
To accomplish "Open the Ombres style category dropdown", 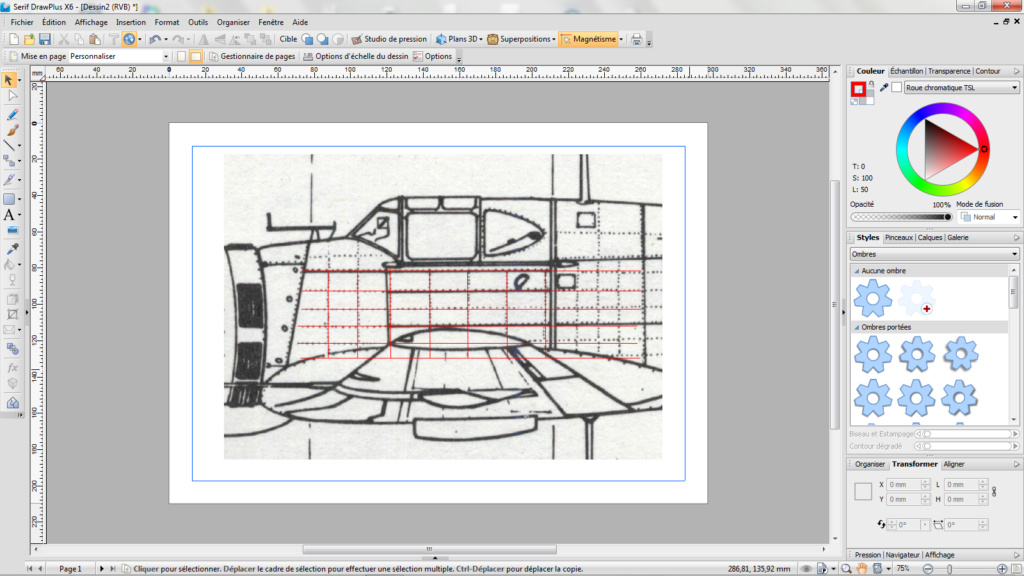I will pyautogui.click(x=935, y=254).
